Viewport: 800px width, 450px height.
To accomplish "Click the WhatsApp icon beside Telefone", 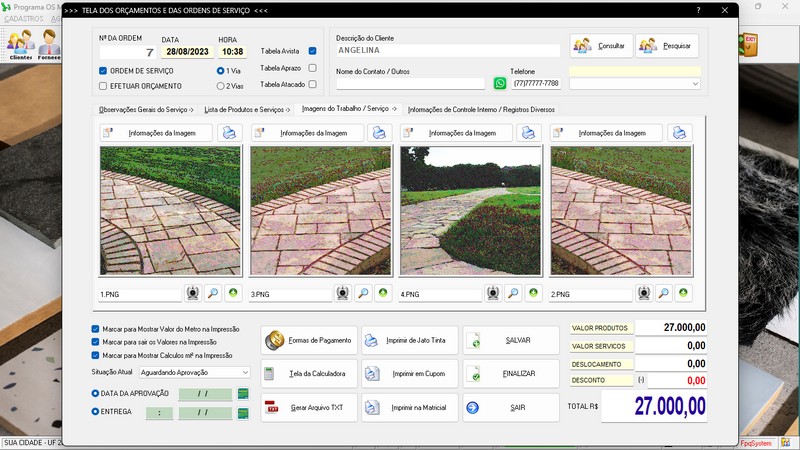I will (501, 84).
